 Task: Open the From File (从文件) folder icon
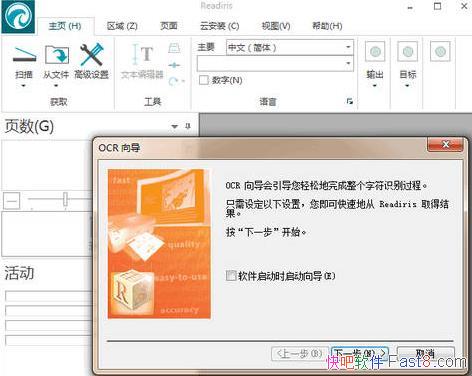point(57,55)
